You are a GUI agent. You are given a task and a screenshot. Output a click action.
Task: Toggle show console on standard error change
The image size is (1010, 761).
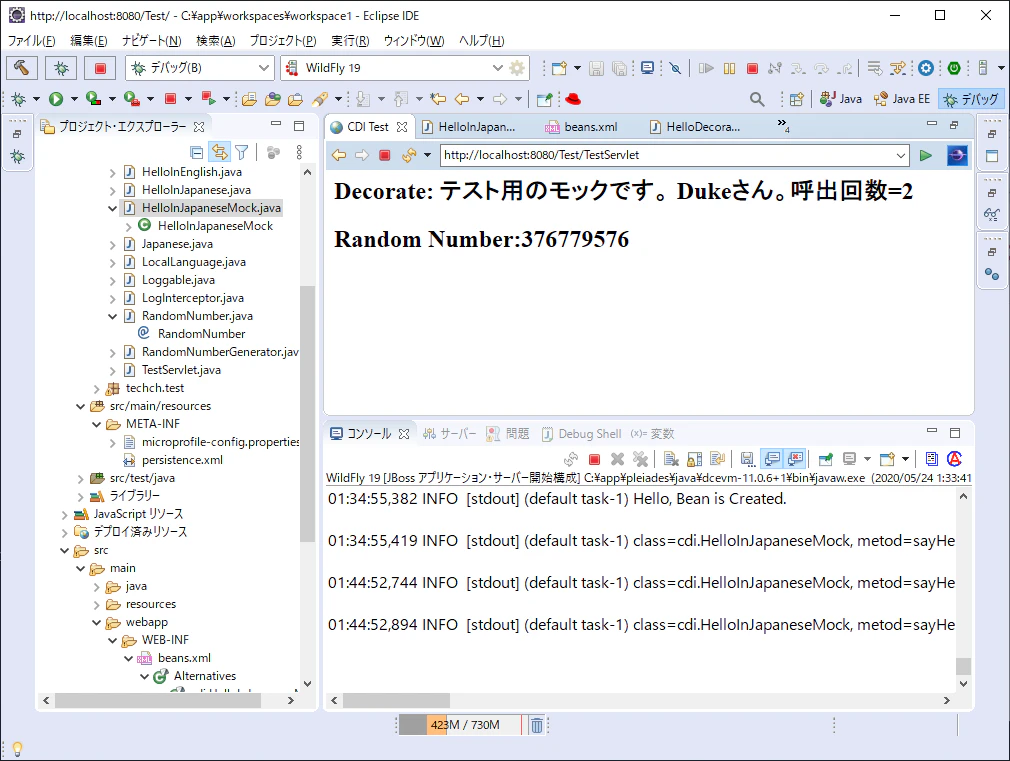[796, 459]
